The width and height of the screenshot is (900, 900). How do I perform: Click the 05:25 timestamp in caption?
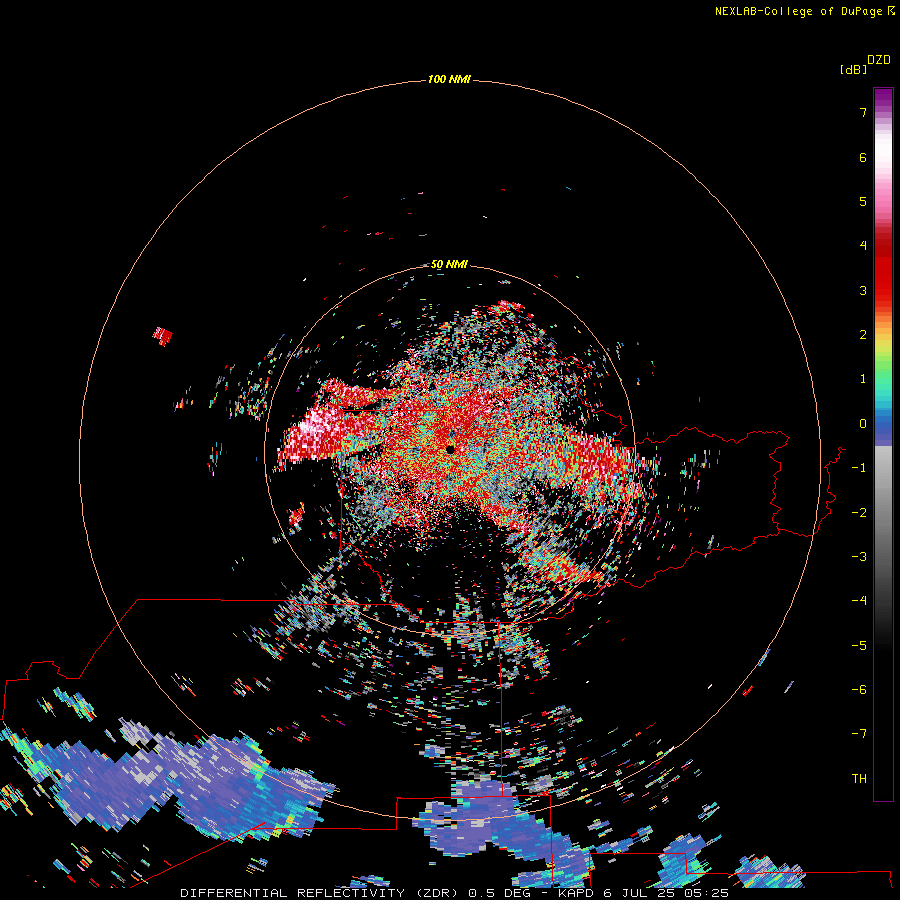[706, 893]
